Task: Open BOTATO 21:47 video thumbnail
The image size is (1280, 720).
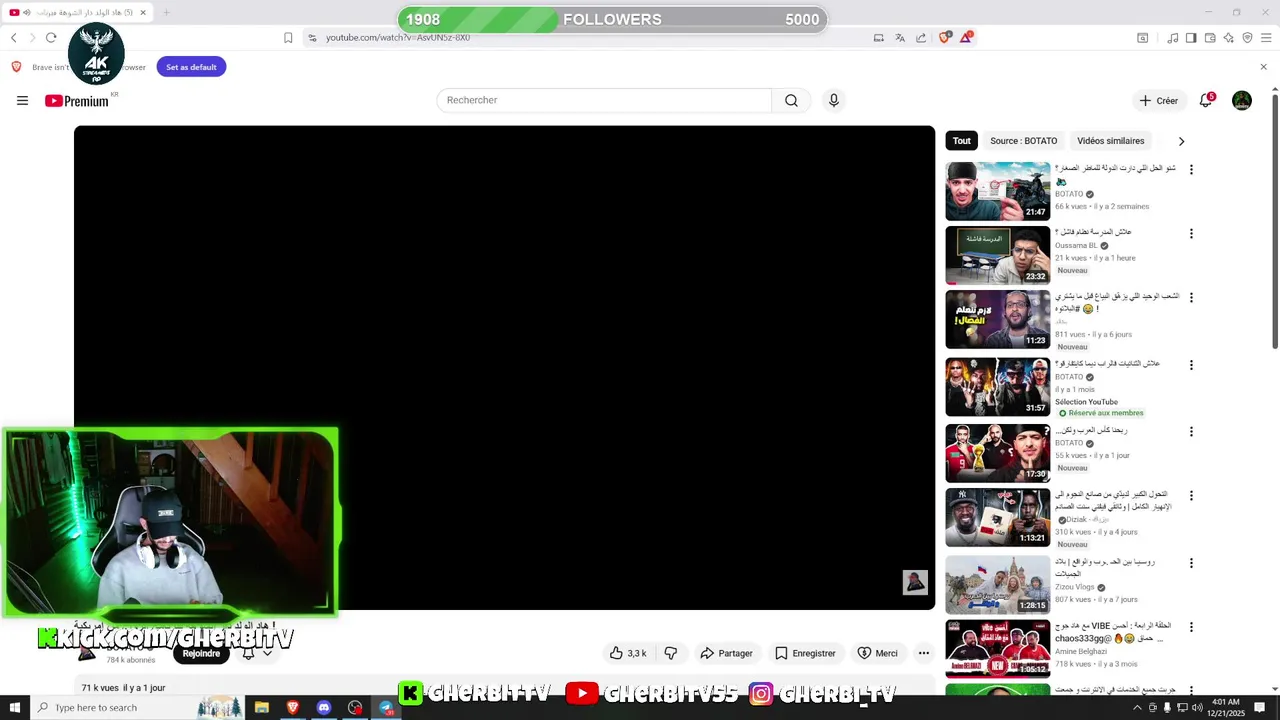Action: (997, 191)
